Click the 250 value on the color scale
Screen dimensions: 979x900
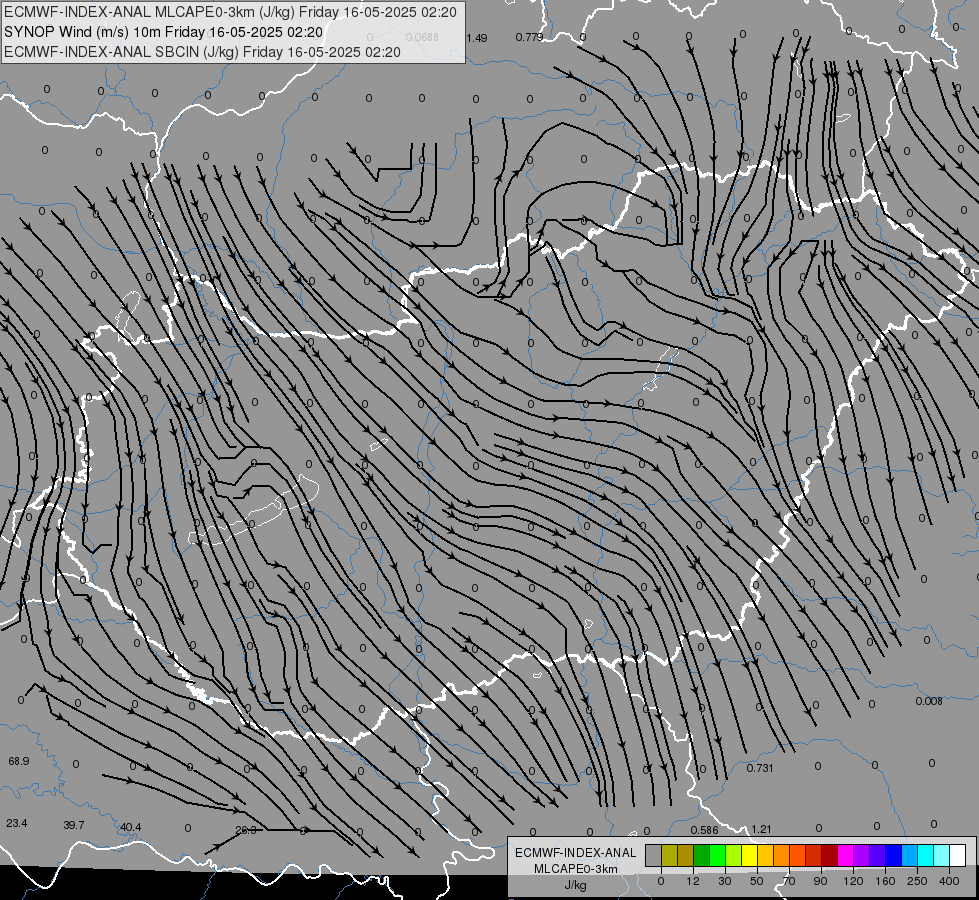[917, 881]
